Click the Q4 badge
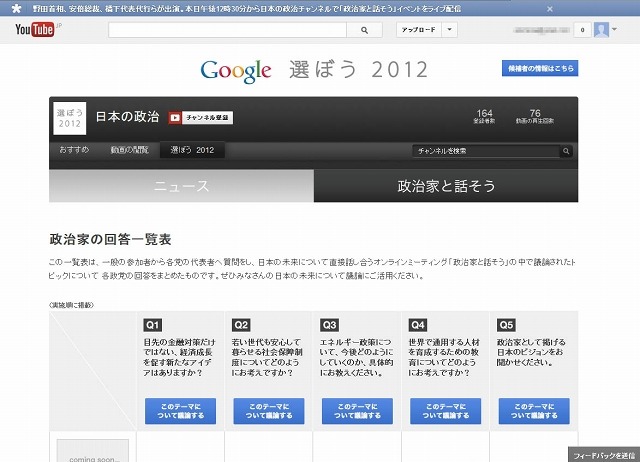The width and height of the screenshot is (640, 462). [x=418, y=325]
